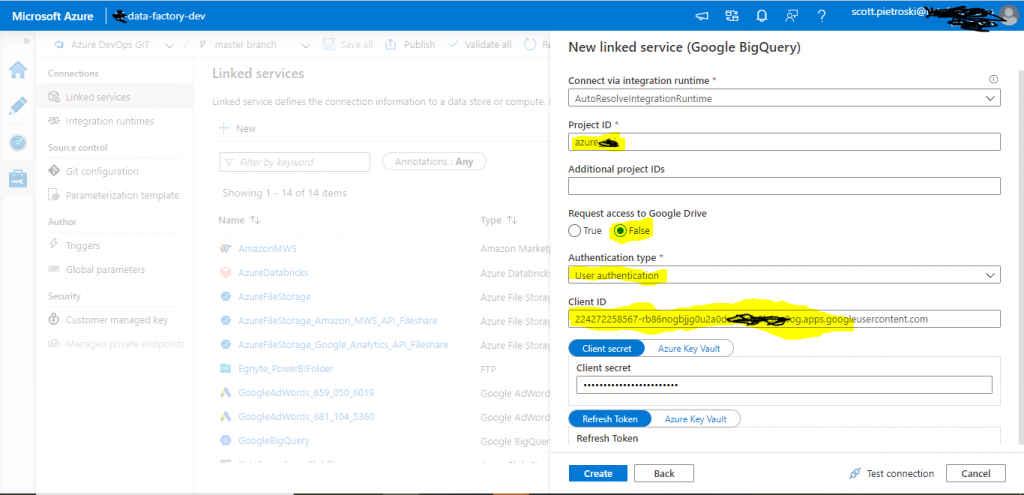Screen dimensions: 1024x495
Task: Expand the left rail with double chevron
Action: [x=27, y=41]
